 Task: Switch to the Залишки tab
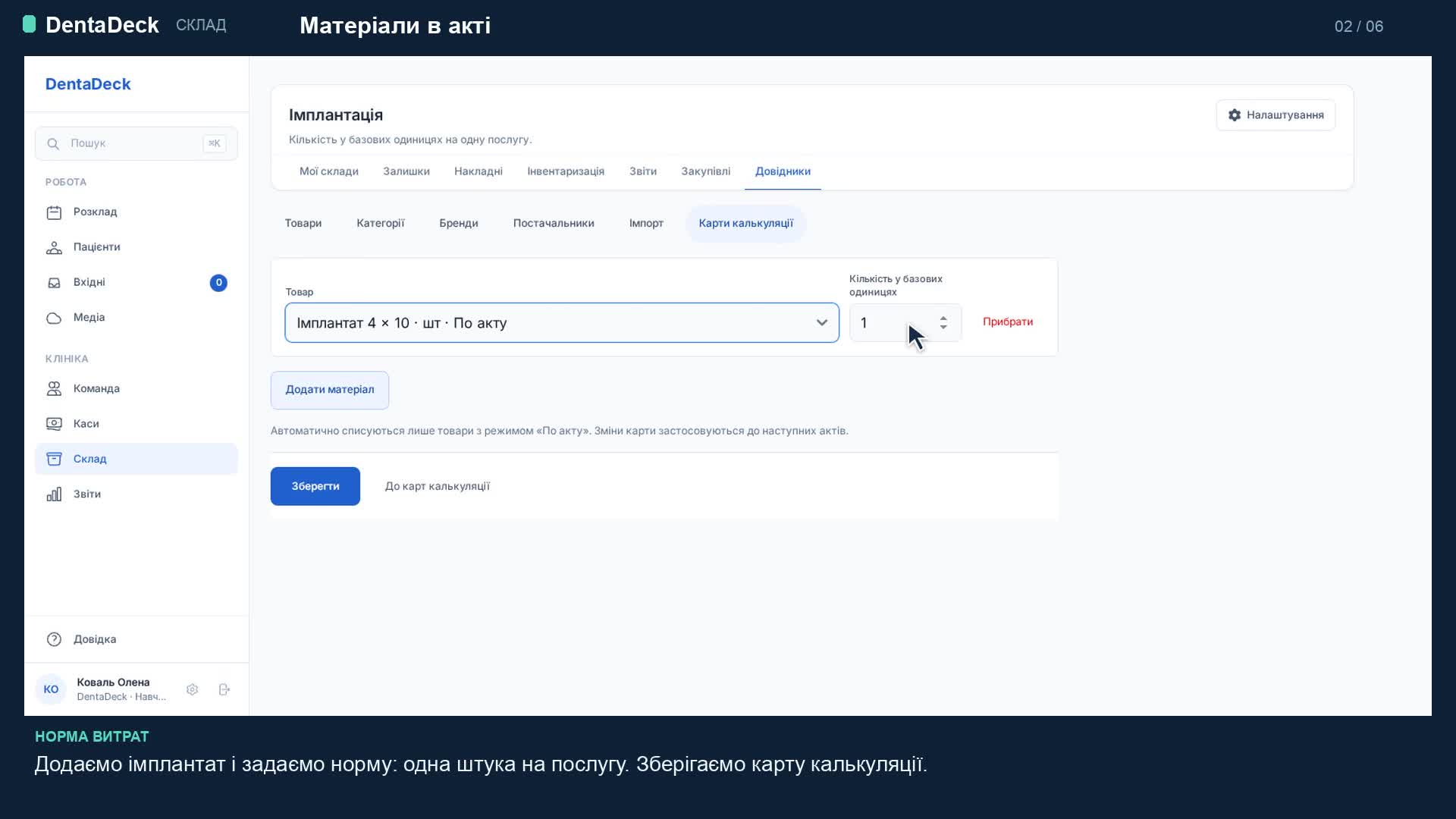click(x=406, y=171)
